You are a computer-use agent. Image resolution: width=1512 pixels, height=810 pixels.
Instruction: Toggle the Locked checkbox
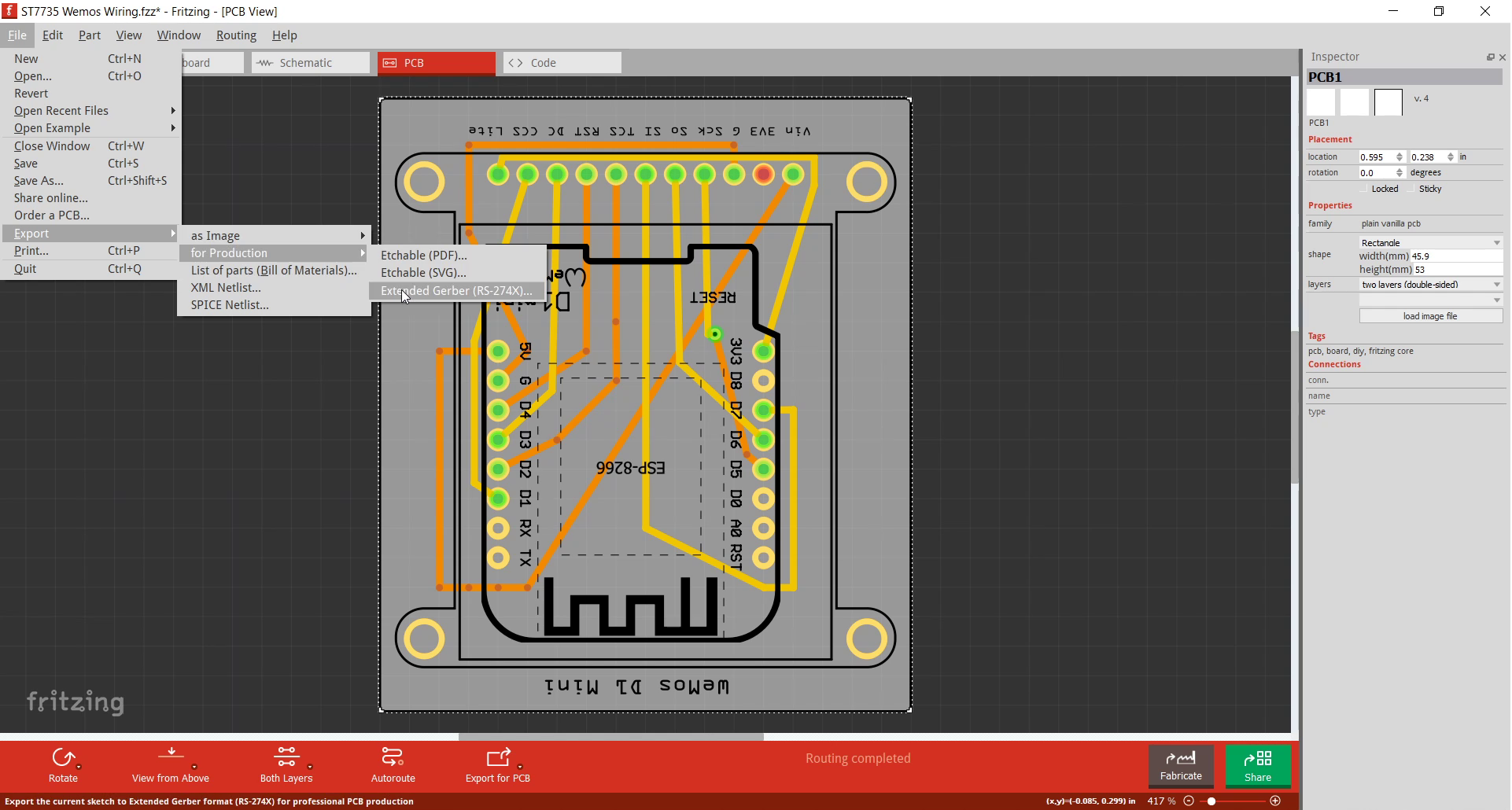[1364, 190]
